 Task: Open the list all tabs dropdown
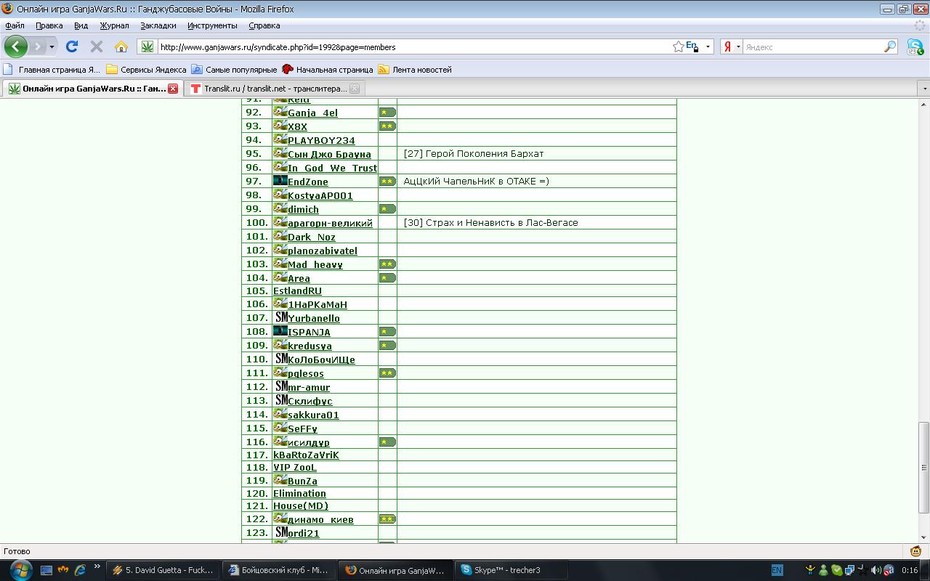[924, 89]
